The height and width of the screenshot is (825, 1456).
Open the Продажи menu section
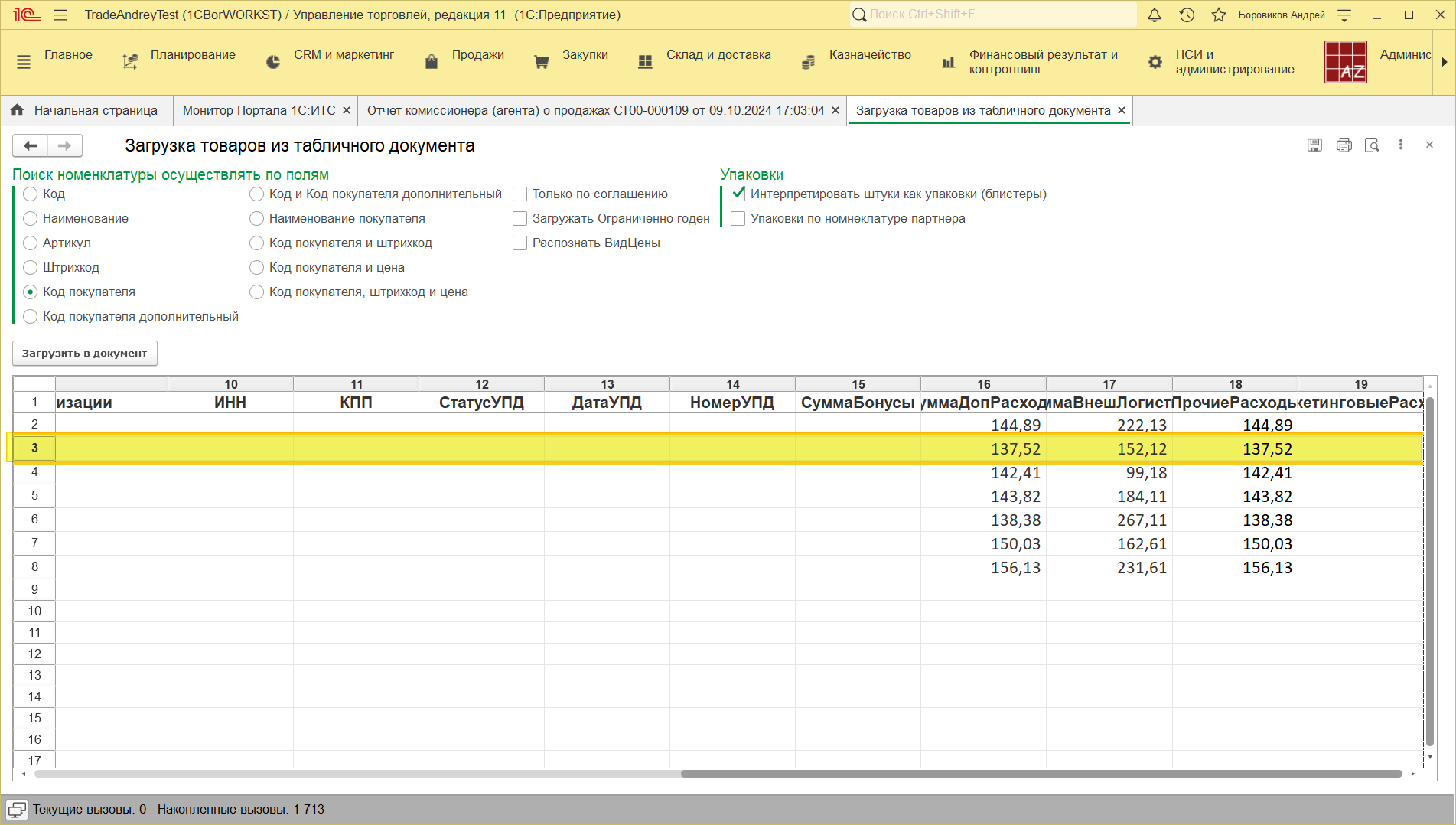[477, 55]
